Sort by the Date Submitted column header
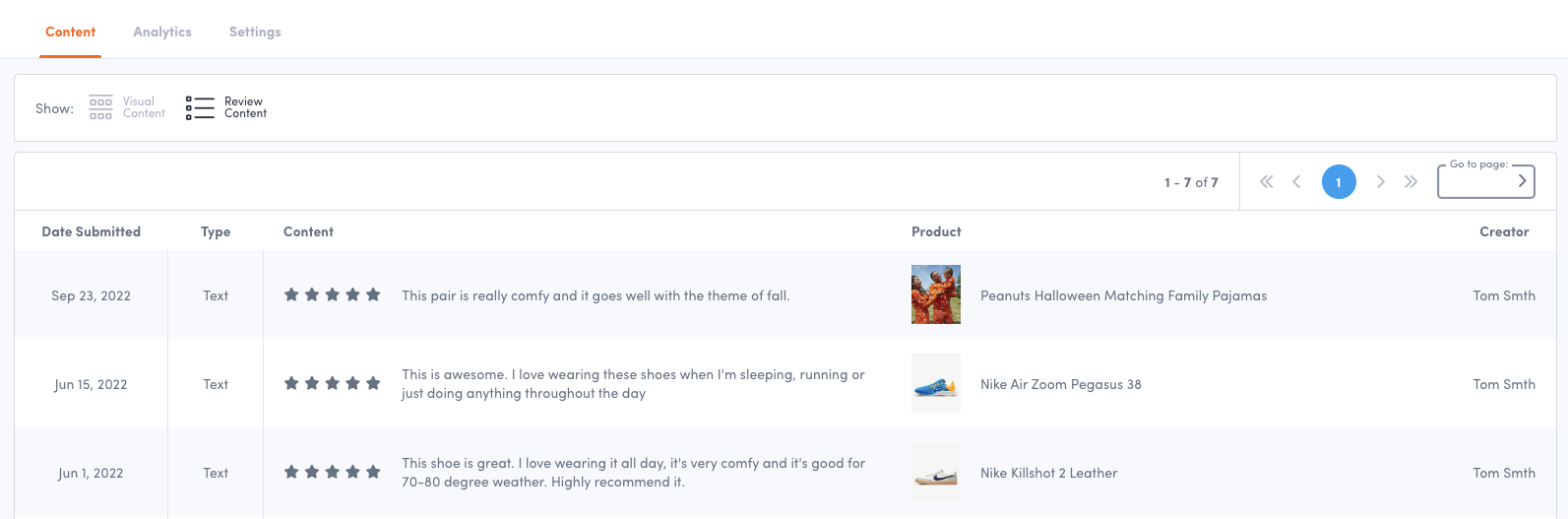Image resolution: width=1568 pixels, height=519 pixels. pos(92,231)
